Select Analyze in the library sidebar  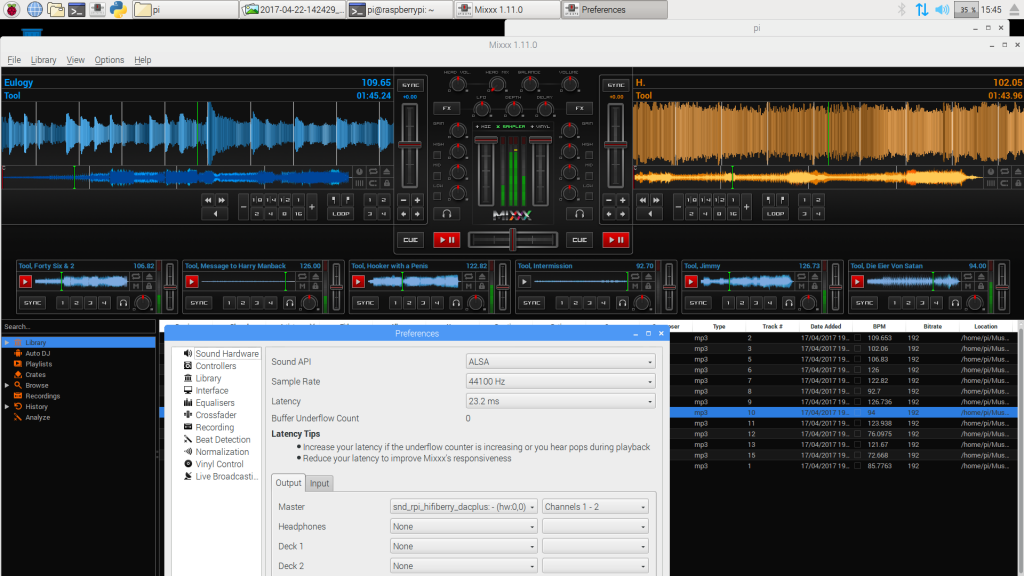pos(36,417)
